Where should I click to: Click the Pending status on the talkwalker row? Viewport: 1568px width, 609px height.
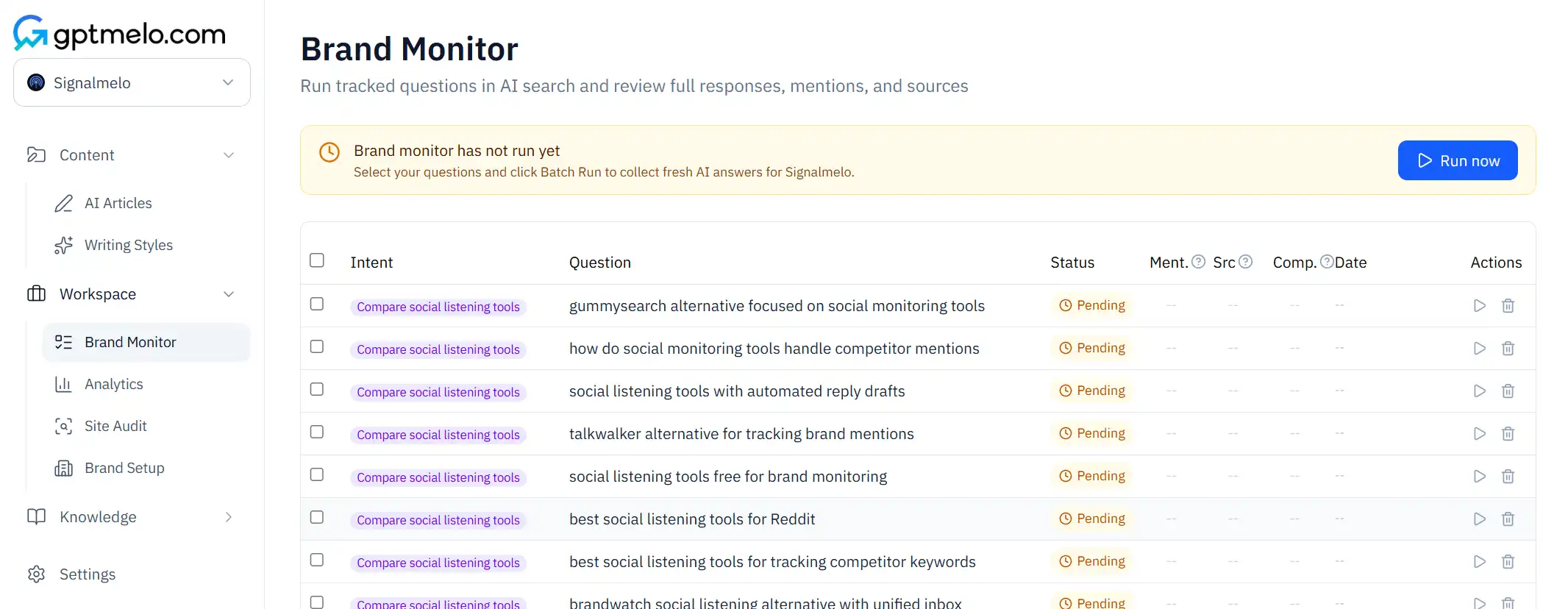tap(1091, 433)
